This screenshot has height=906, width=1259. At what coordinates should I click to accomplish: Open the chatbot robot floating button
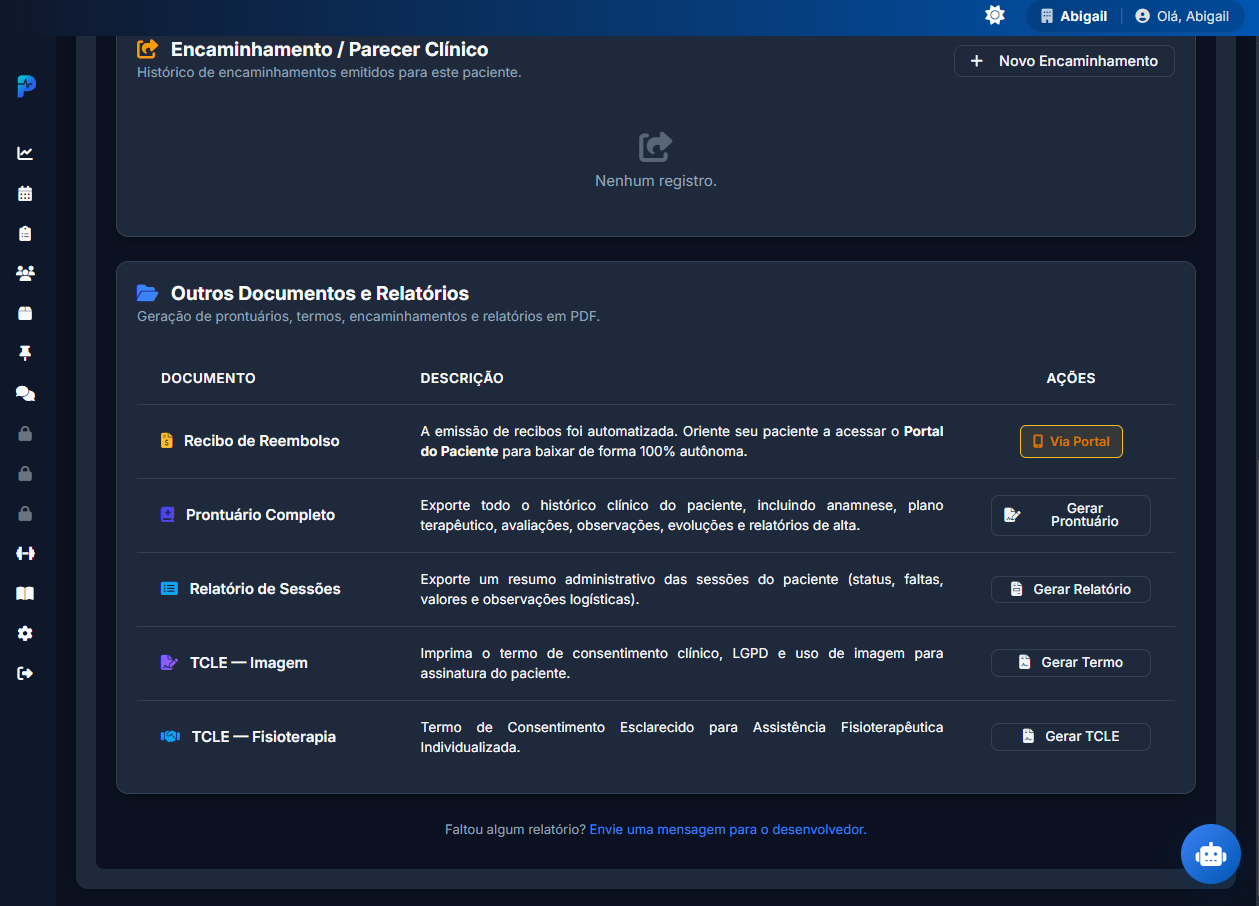point(1211,854)
